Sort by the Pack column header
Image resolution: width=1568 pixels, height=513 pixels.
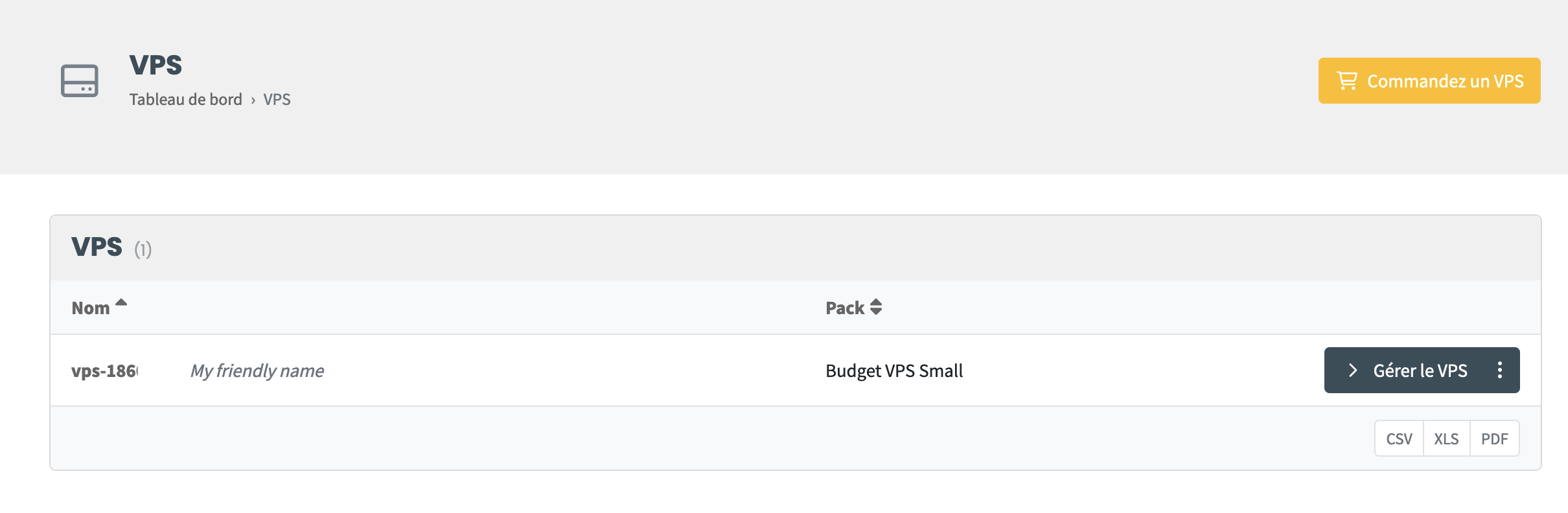(x=845, y=308)
